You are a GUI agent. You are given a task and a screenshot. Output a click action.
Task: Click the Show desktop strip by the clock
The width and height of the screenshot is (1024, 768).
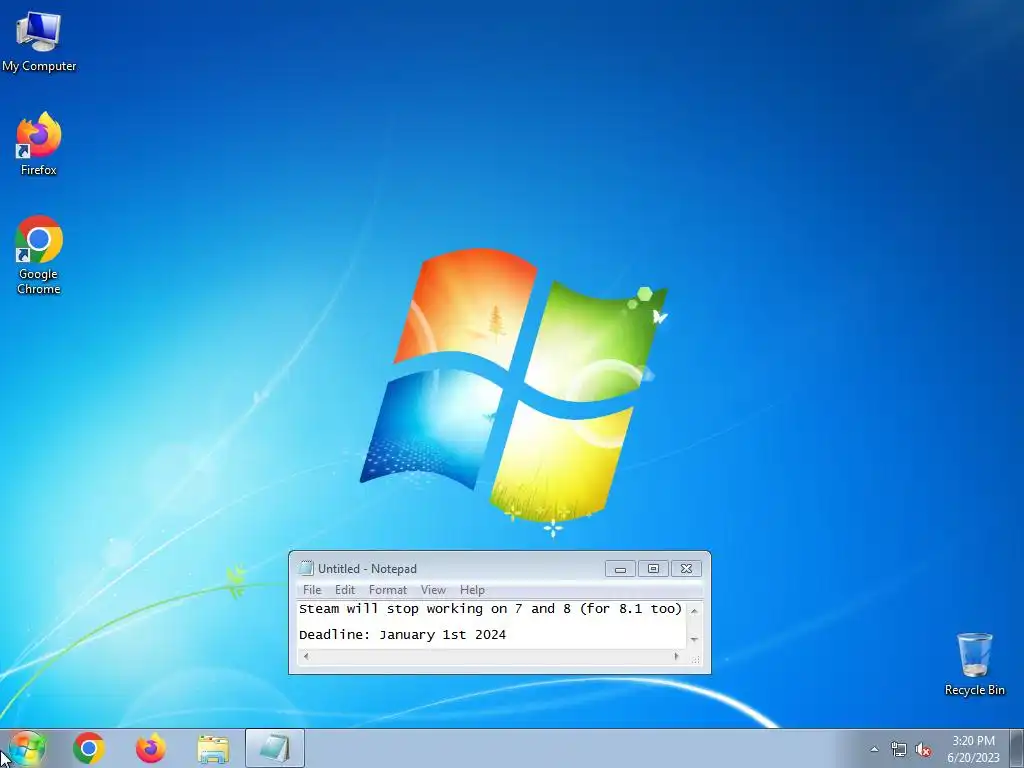[1017, 748]
